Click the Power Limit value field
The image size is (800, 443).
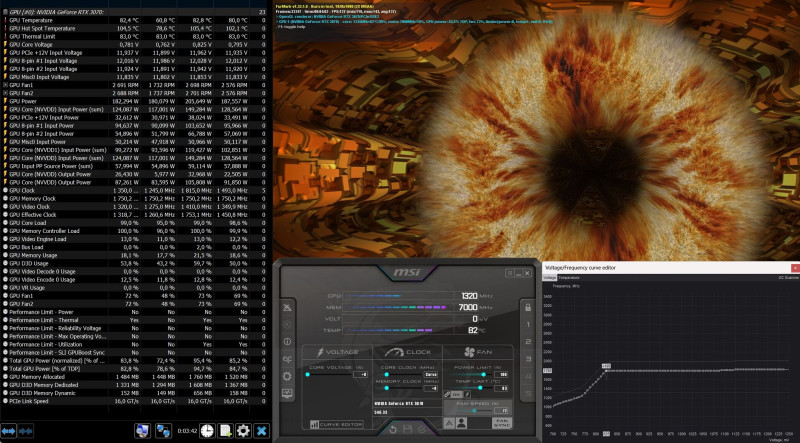click(x=501, y=374)
